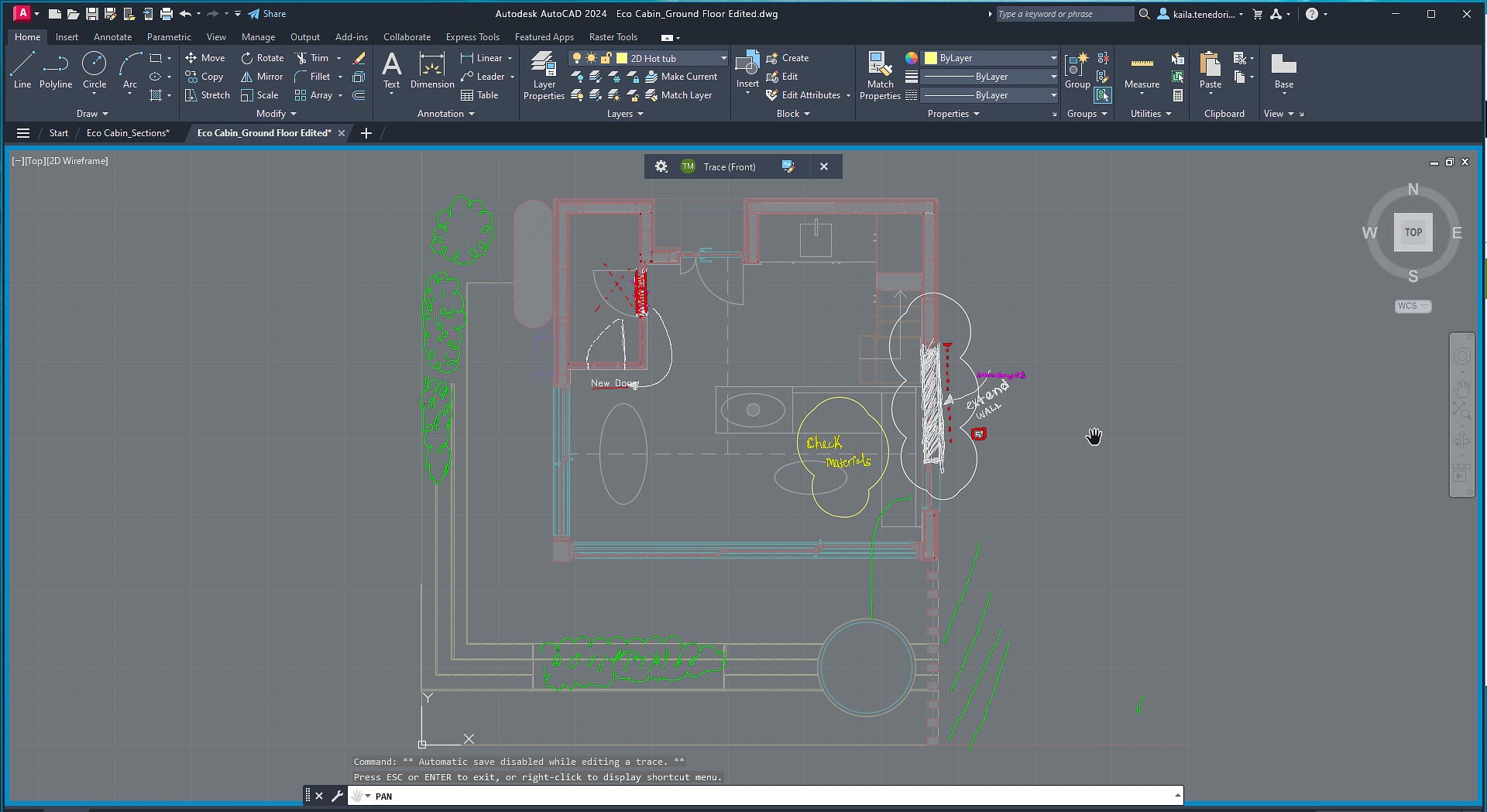
Task: Open the Eco Cabin_Sections drawing tab
Action: pos(128,133)
